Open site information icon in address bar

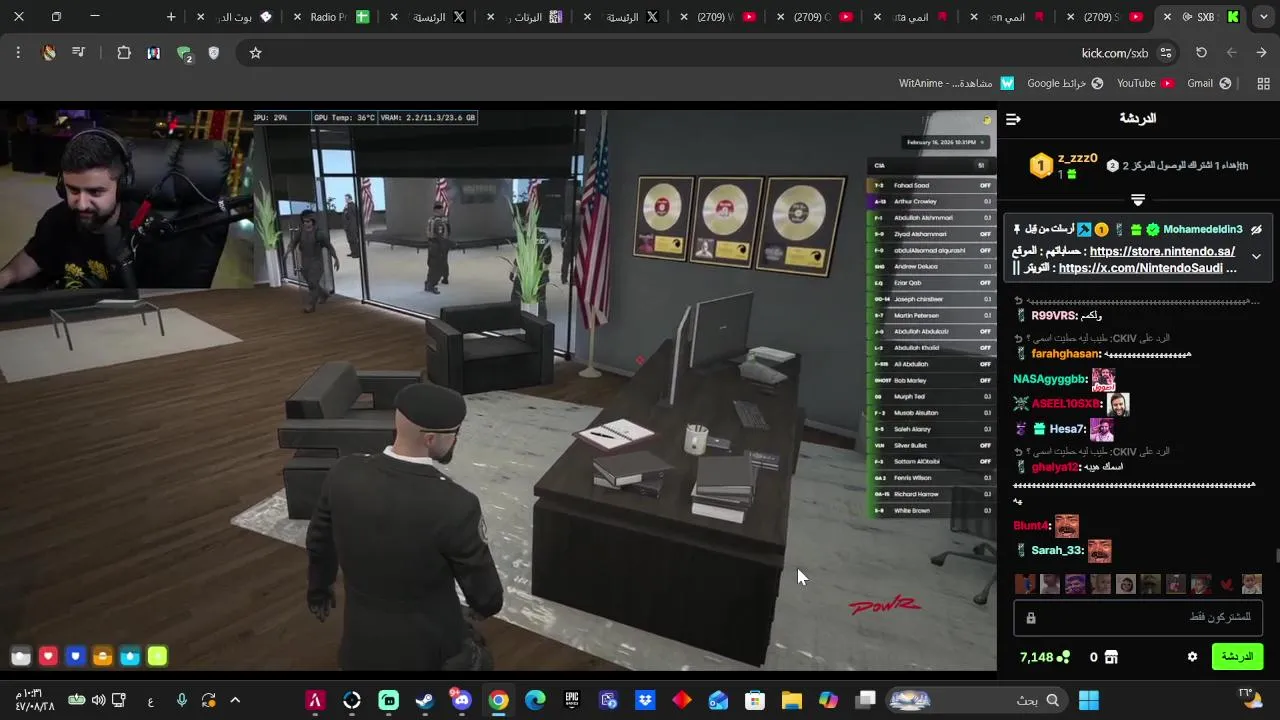pos(1165,53)
